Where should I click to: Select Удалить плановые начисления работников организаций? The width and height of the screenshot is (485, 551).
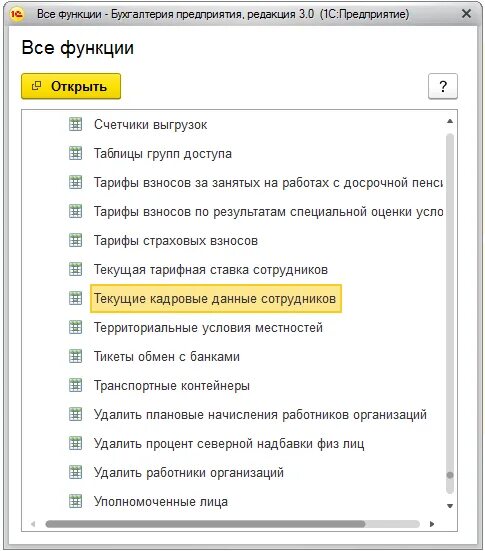tap(260, 415)
